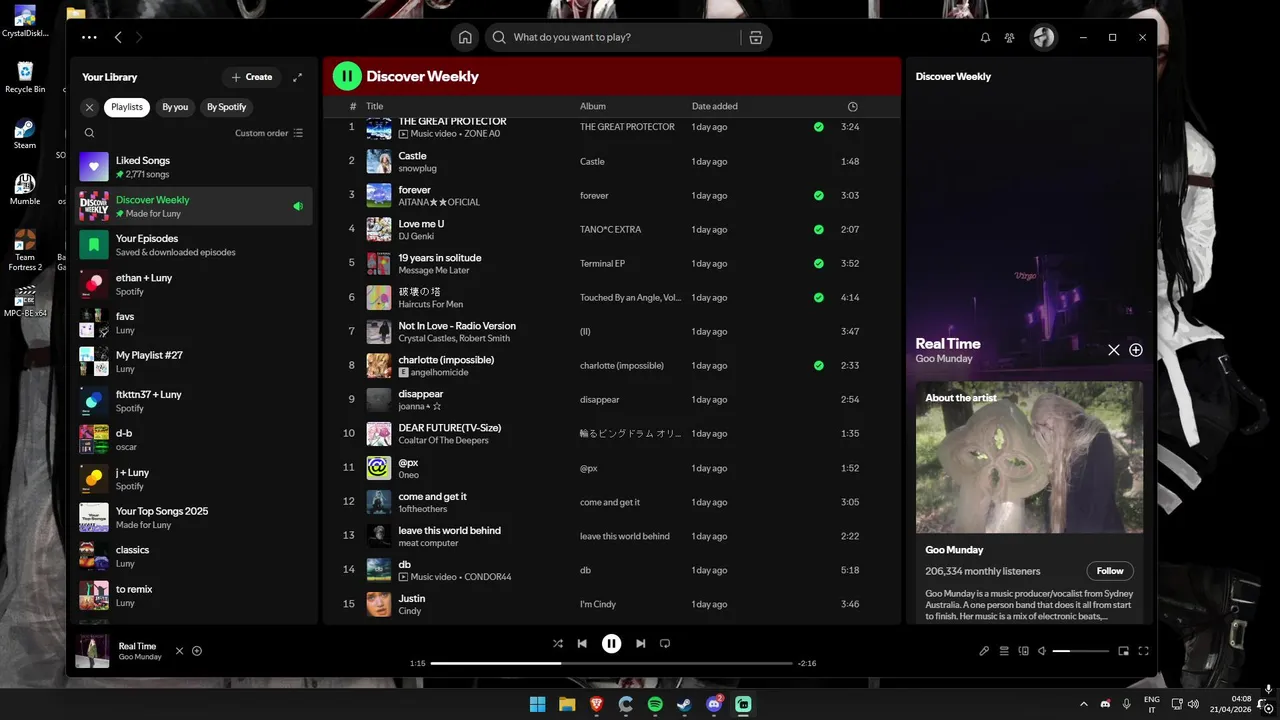Open the user profile avatar menu
1280x720 pixels.
point(1044,37)
